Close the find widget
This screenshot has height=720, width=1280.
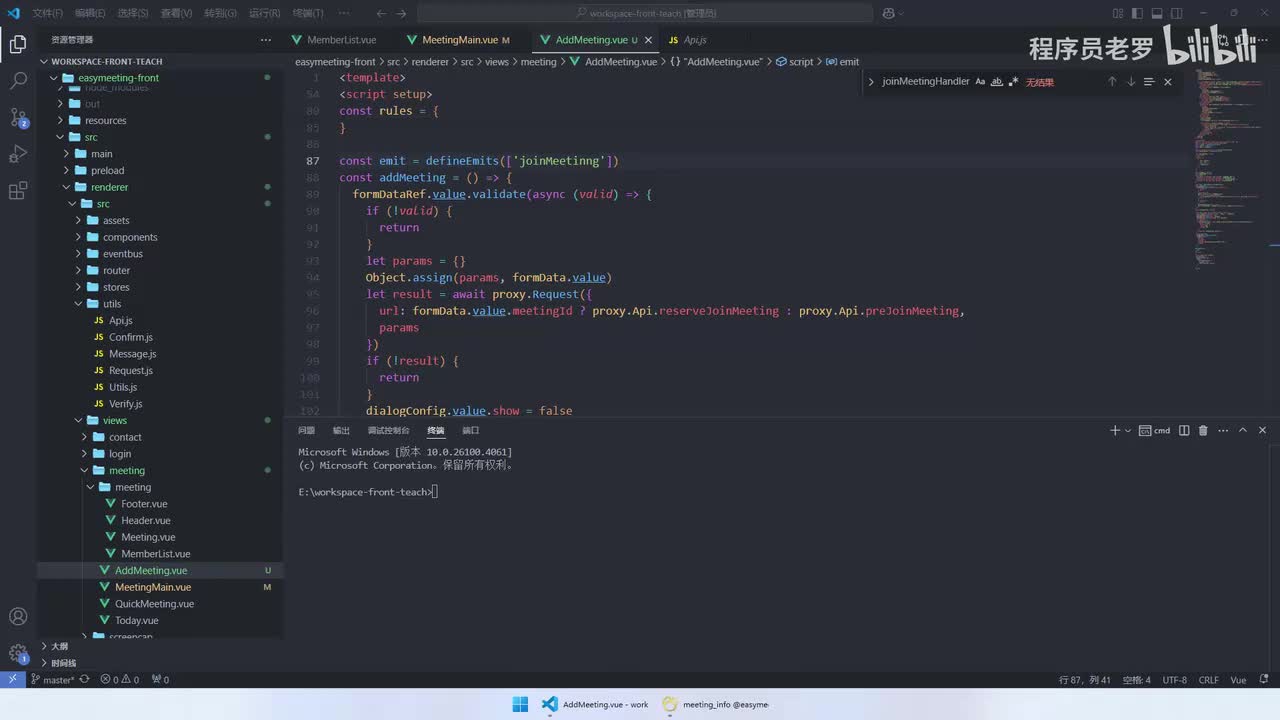click(x=1168, y=82)
